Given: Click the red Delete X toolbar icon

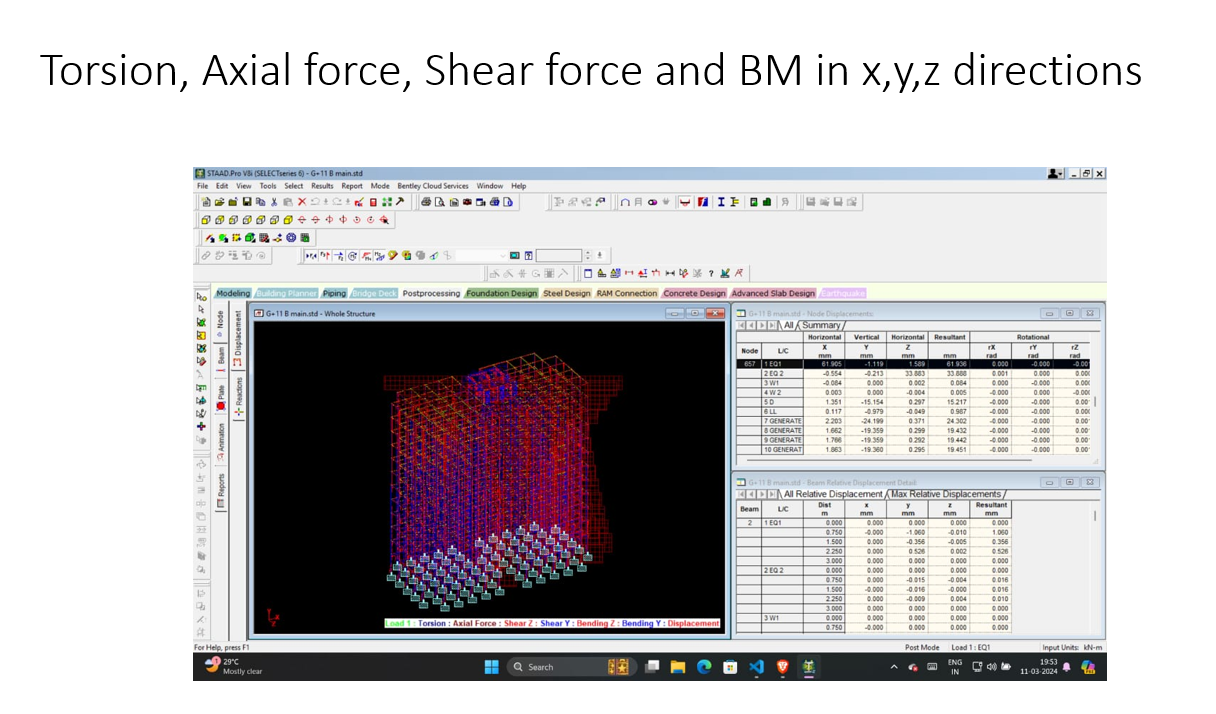Looking at the screenshot, I should (301, 202).
